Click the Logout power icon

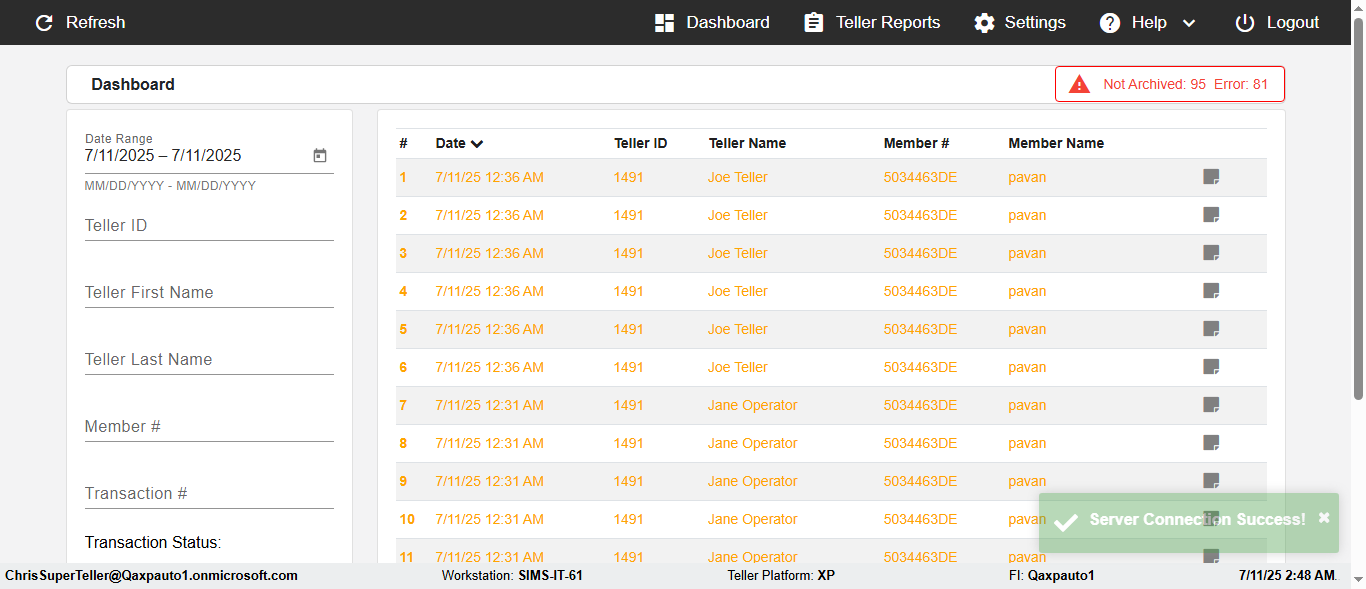click(x=1244, y=23)
